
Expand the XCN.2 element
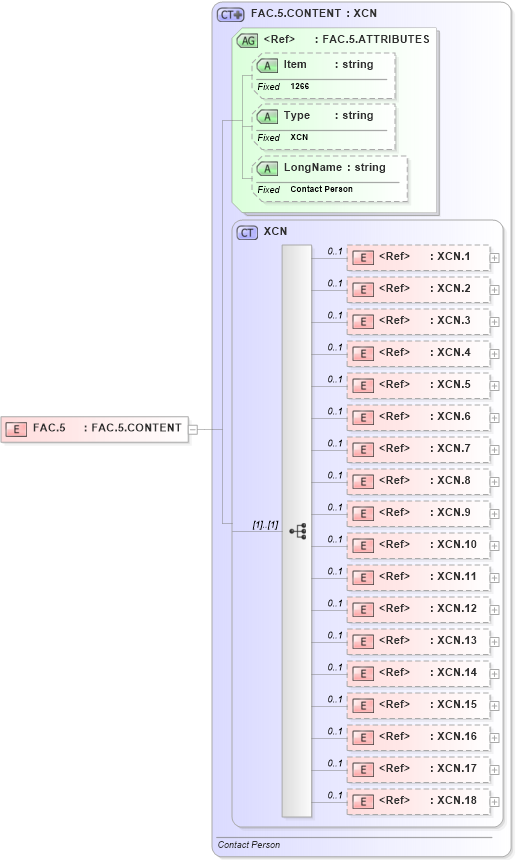[x=495, y=290]
